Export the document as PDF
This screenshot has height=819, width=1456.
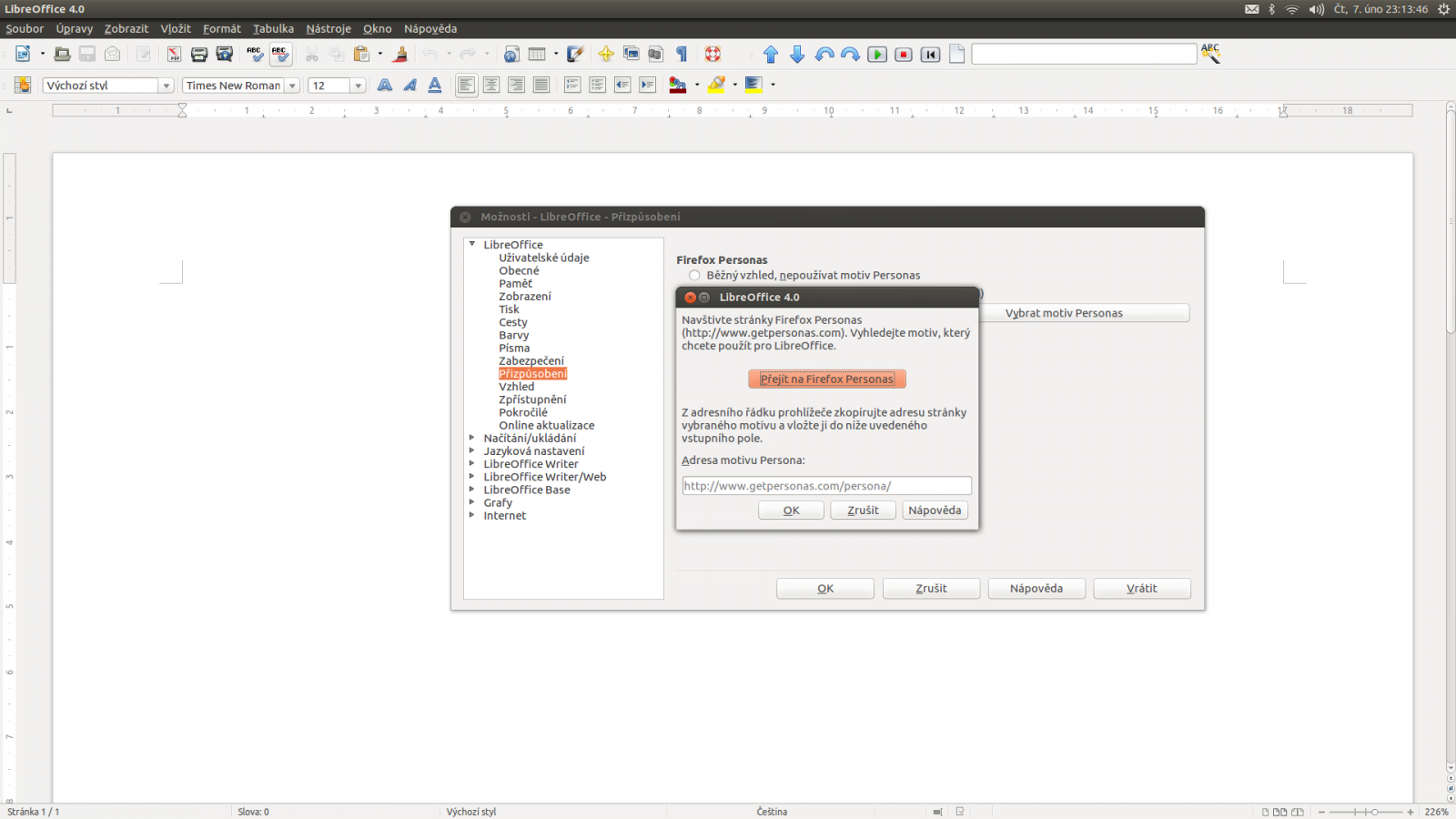(x=173, y=54)
